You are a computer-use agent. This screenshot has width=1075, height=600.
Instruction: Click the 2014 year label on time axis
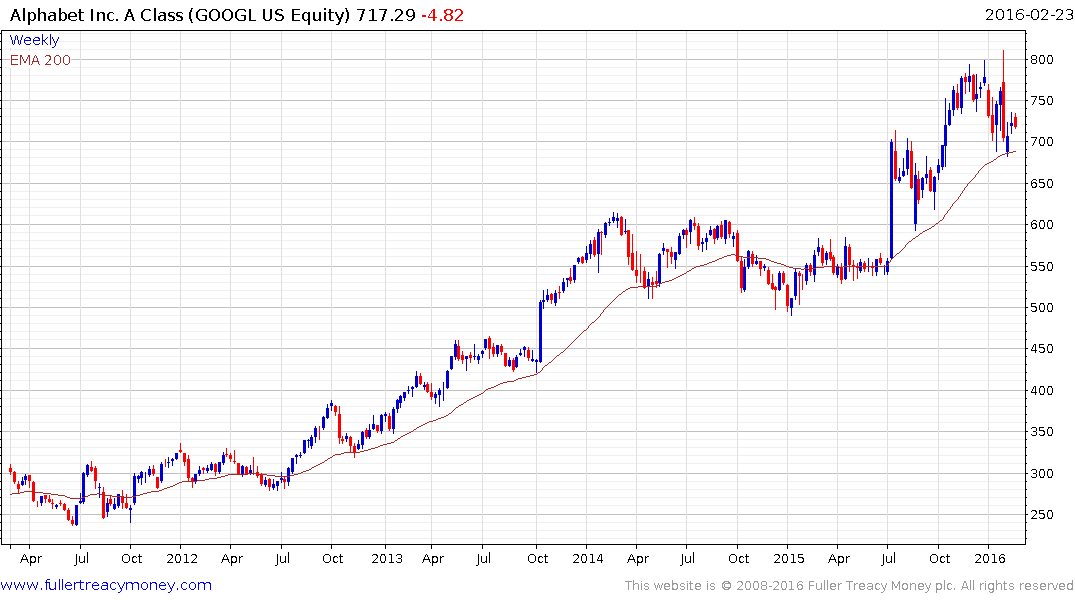click(x=588, y=559)
